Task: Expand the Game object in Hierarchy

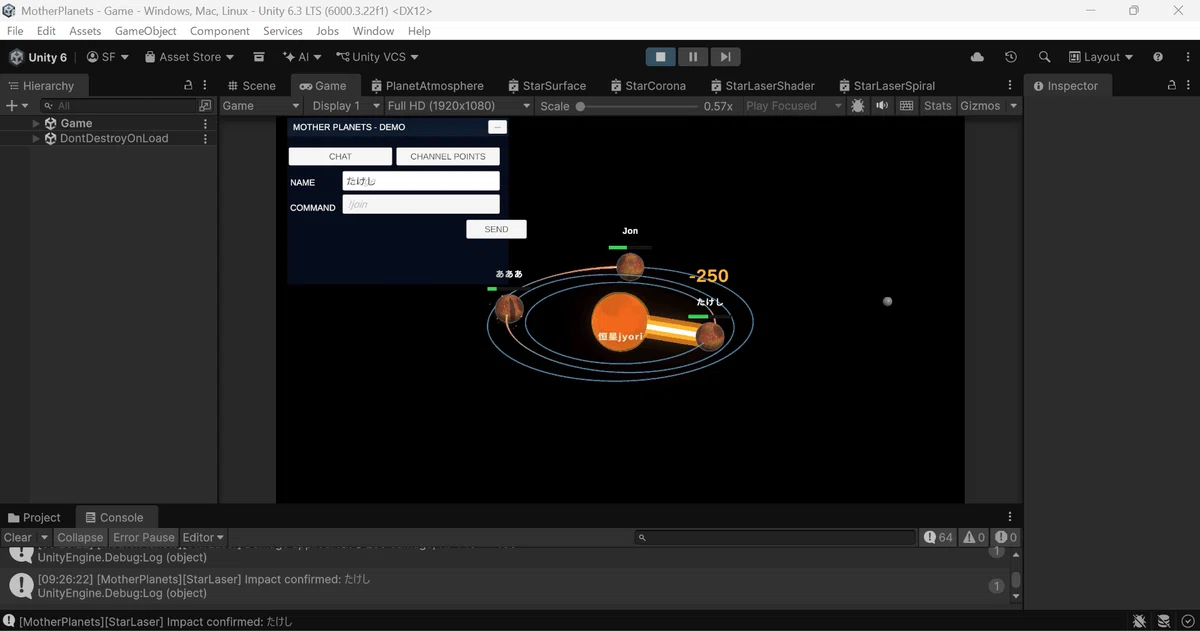Action: click(36, 123)
